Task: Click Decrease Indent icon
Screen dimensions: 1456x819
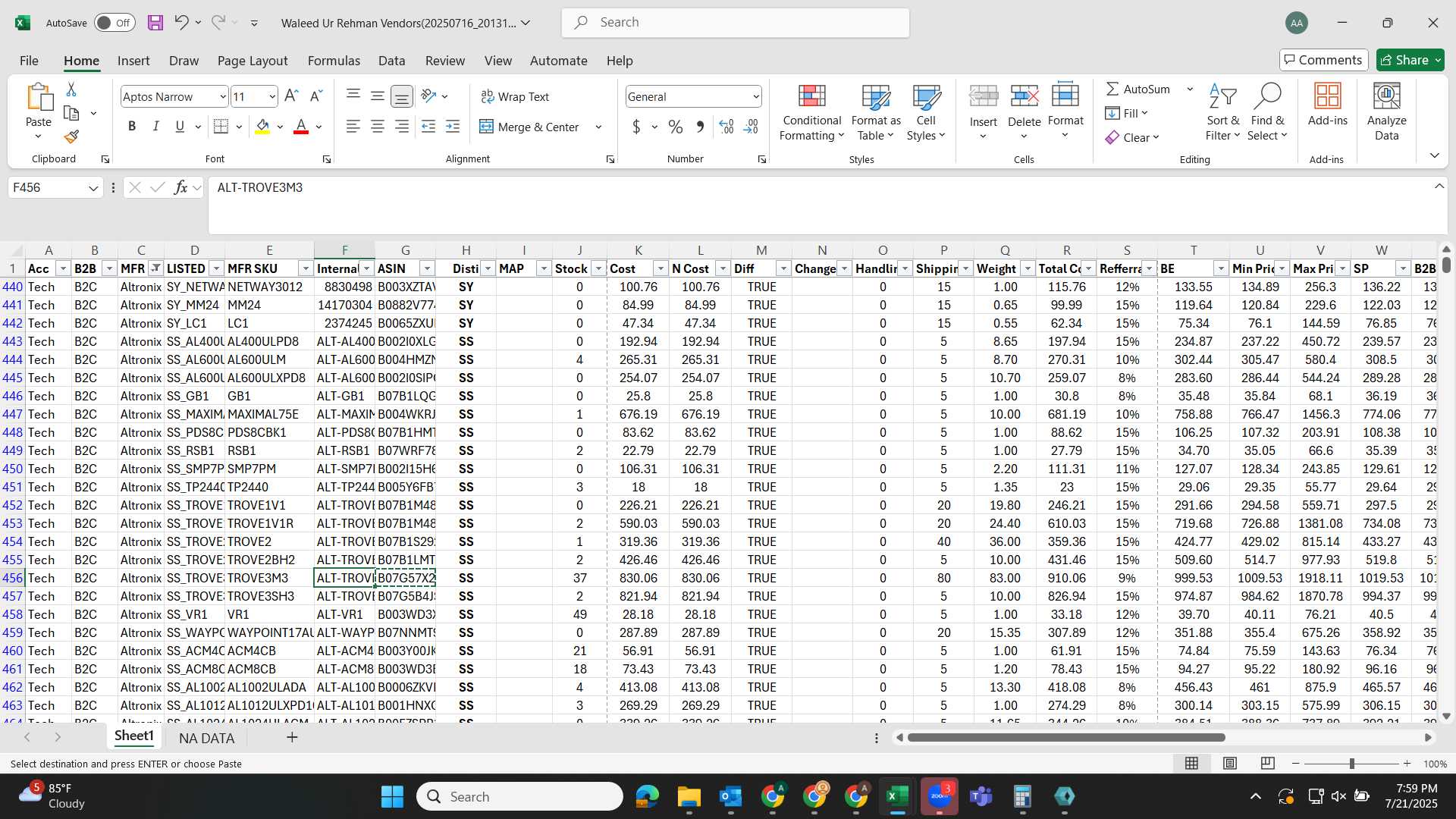Action: 428,127
